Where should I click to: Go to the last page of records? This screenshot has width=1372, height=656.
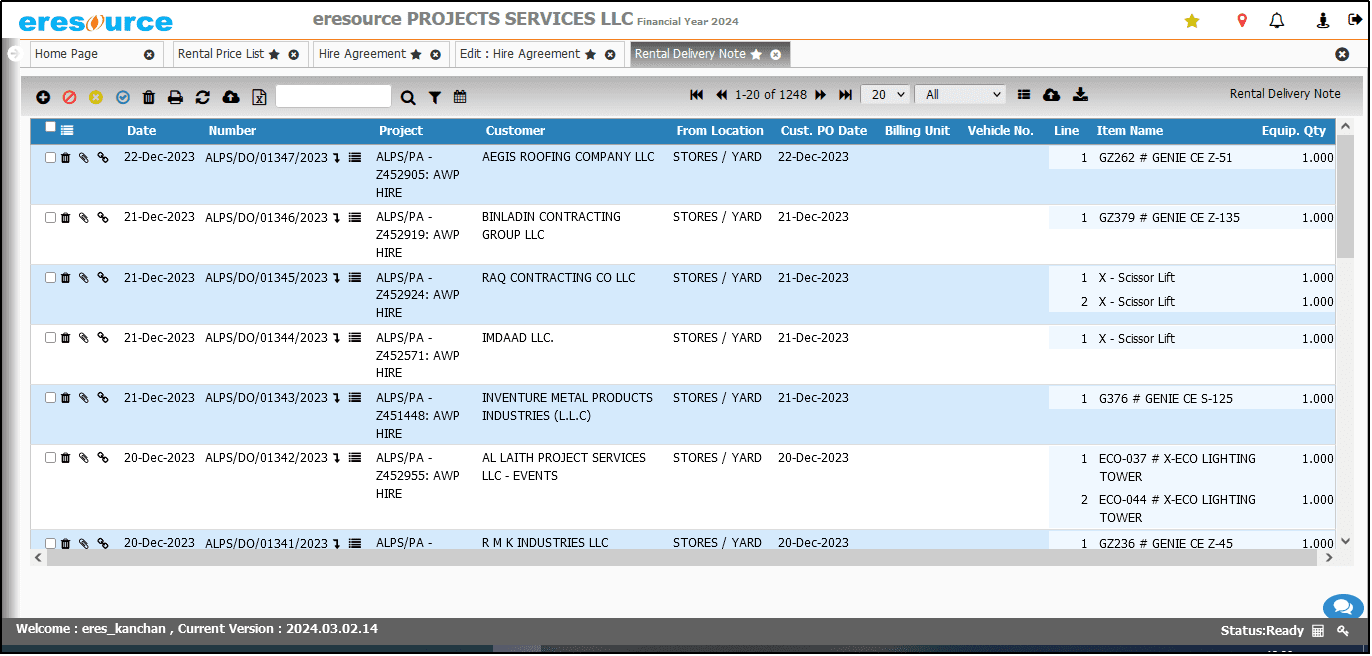point(845,95)
